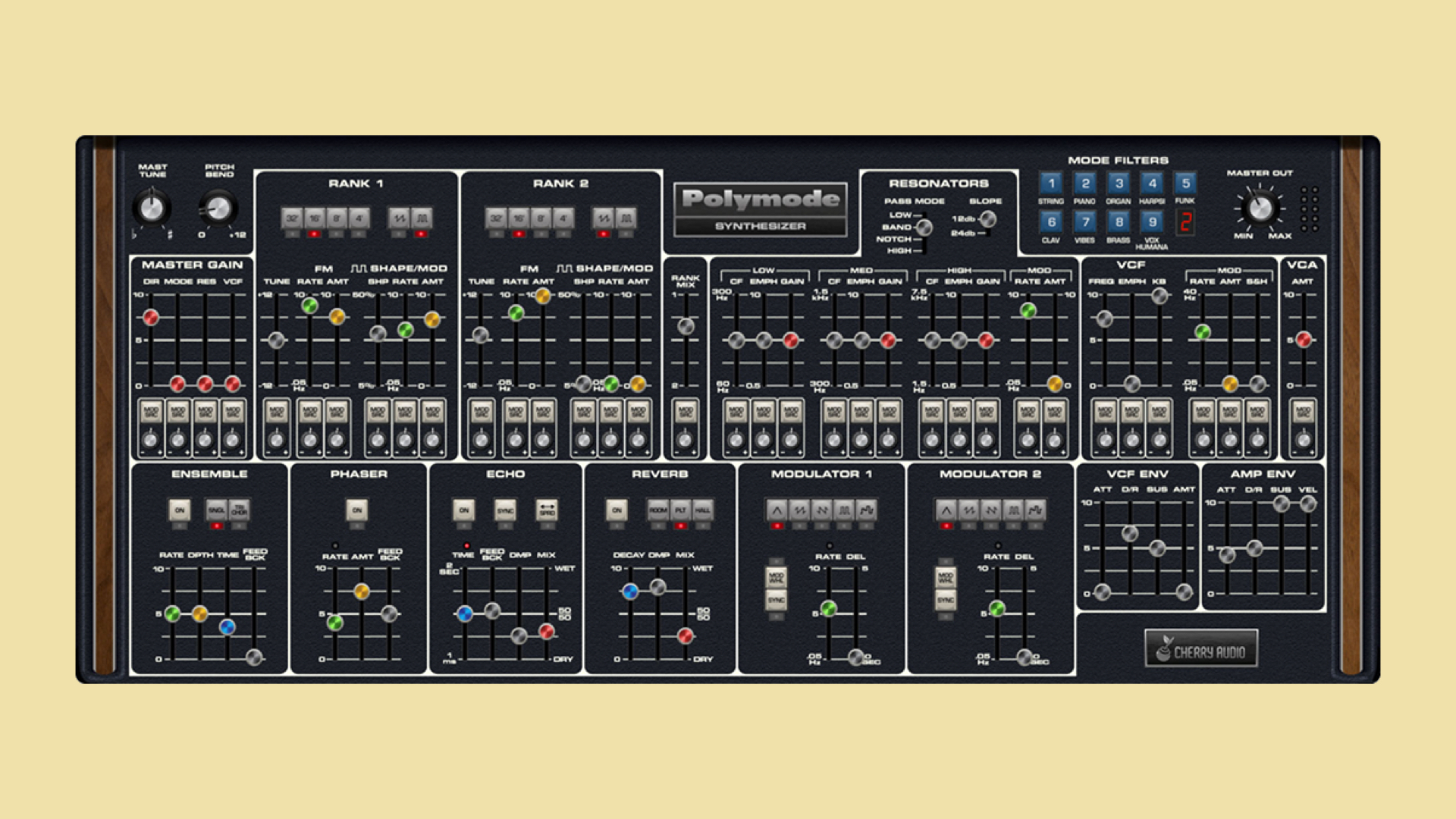Click the Echo spread arrows button

point(547,510)
